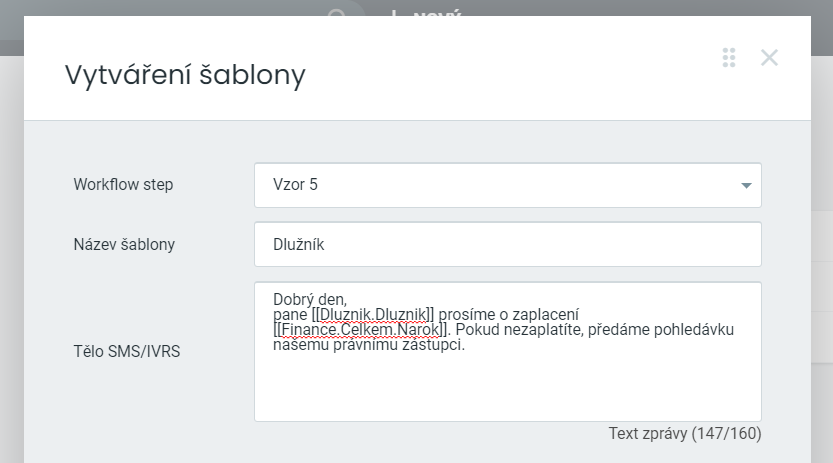Place cursor after the word zástupci

point(467,346)
